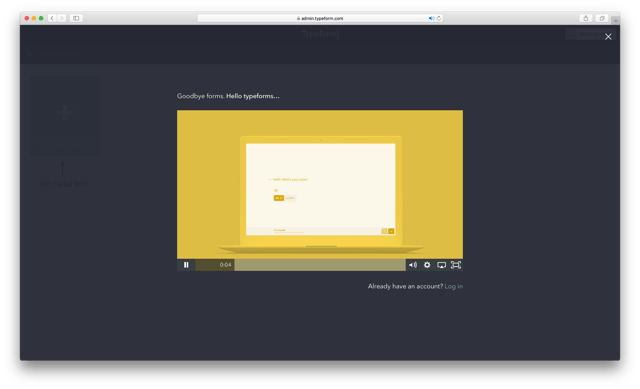Go back in Safari history
The height and width of the screenshot is (389, 640).
click(52, 18)
